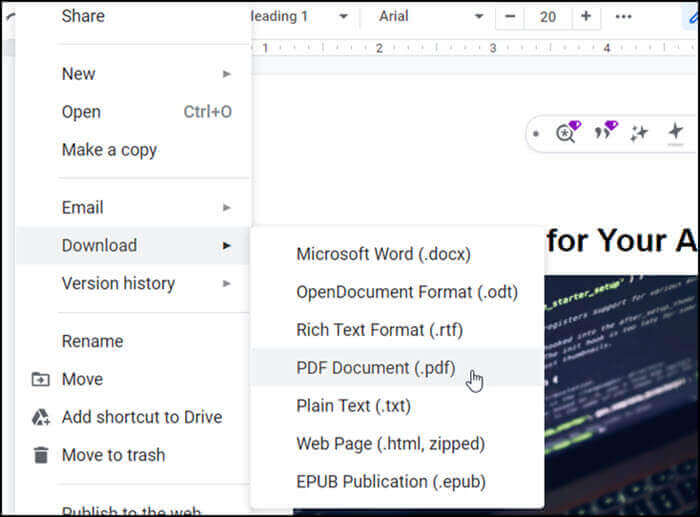Screen dimensions: 700x517
Task: Click the trash can icon
Action: pyautogui.click(x=41, y=455)
